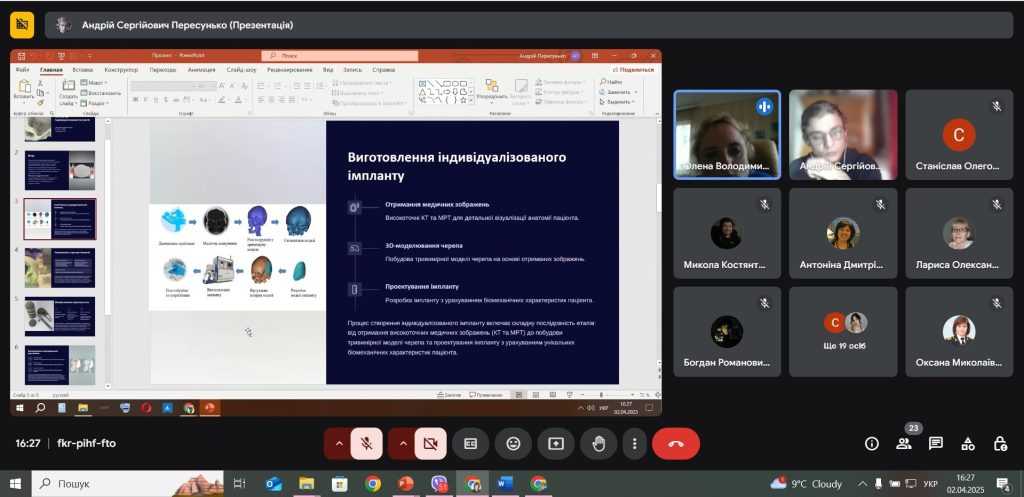
Task: Open Word from the Windows taskbar
Action: click(x=505, y=483)
